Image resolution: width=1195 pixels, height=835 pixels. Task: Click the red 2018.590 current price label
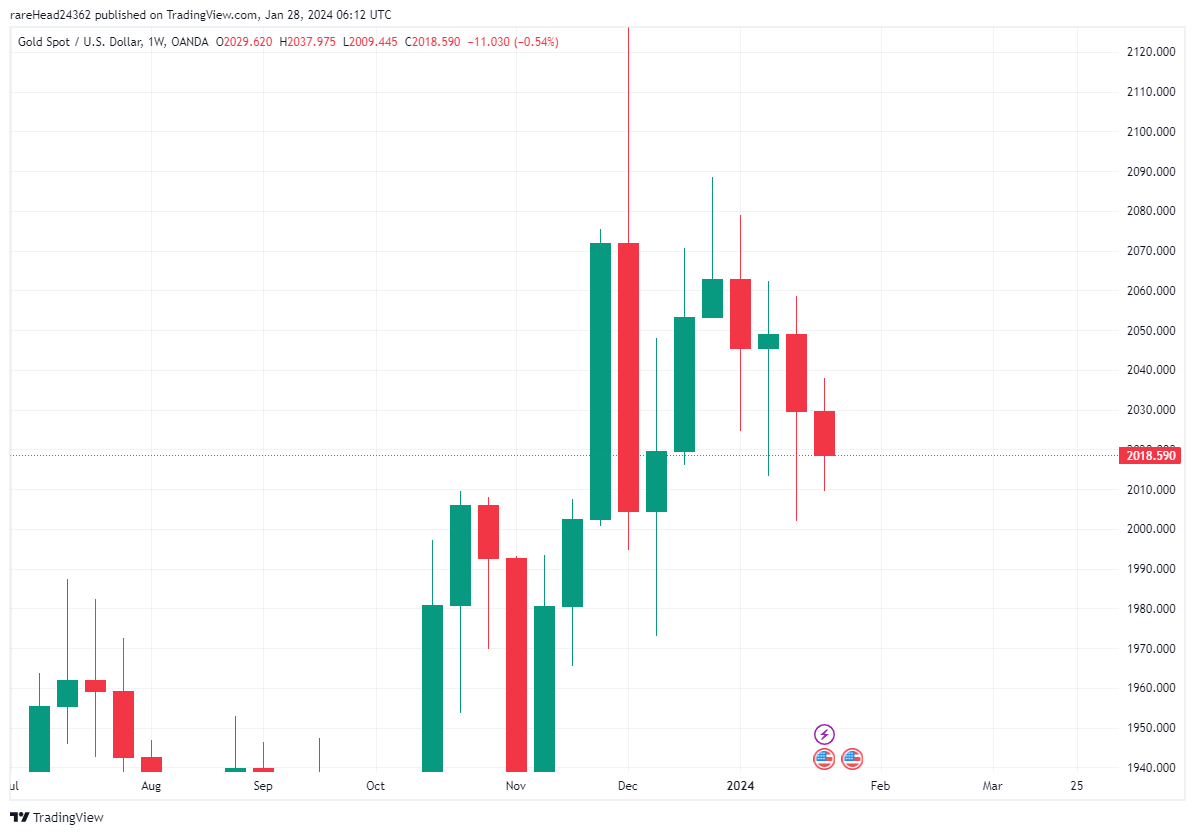(1150, 456)
